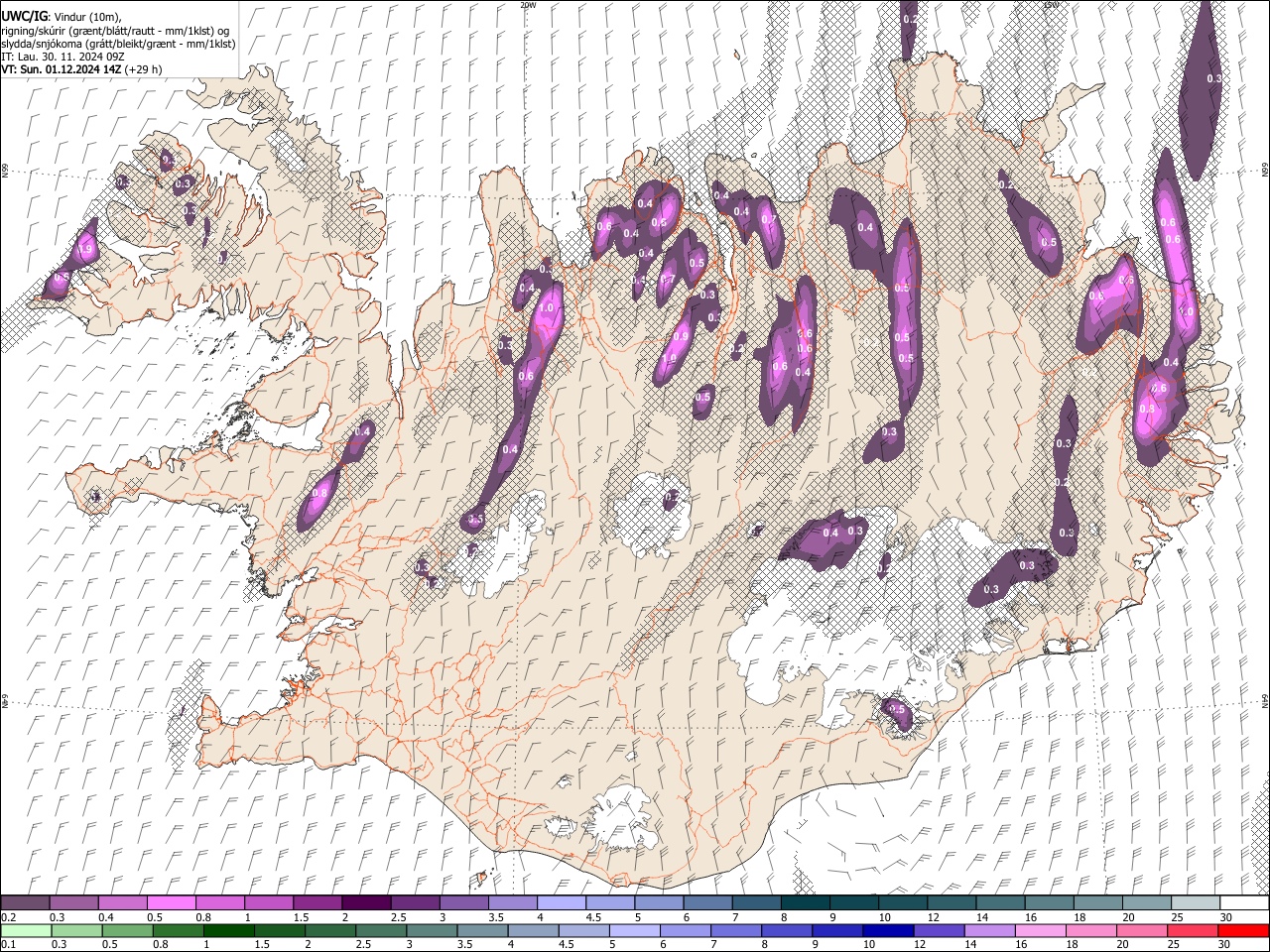1270x952 pixels.
Task: Pick the darkest purple 2–2.5 legend swatch
Action: 365,903
